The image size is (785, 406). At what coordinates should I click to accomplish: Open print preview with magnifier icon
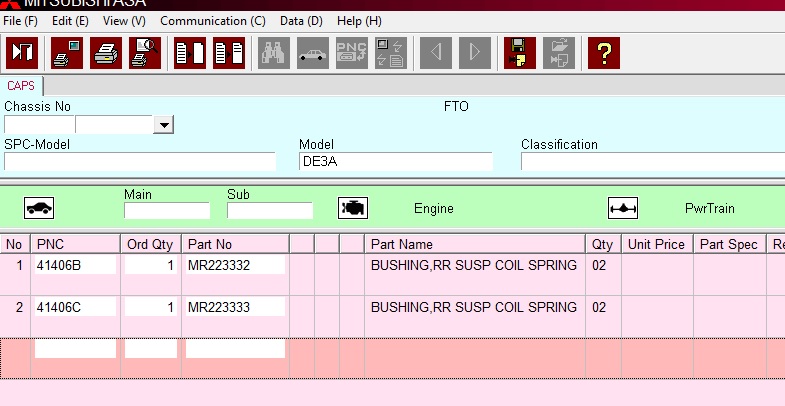(145, 53)
